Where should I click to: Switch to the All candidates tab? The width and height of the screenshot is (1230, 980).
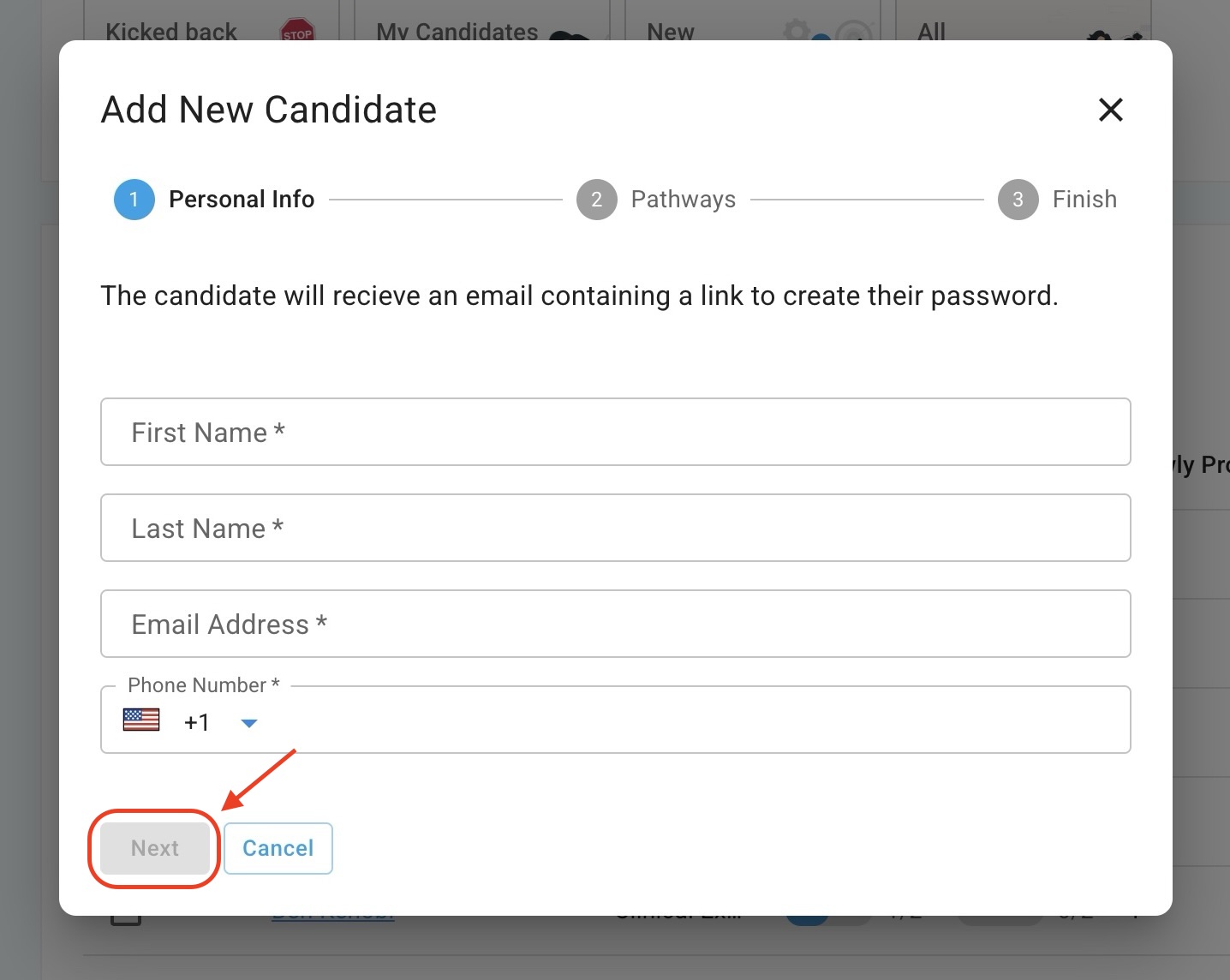pyautogui.click(x=932, y=32)
